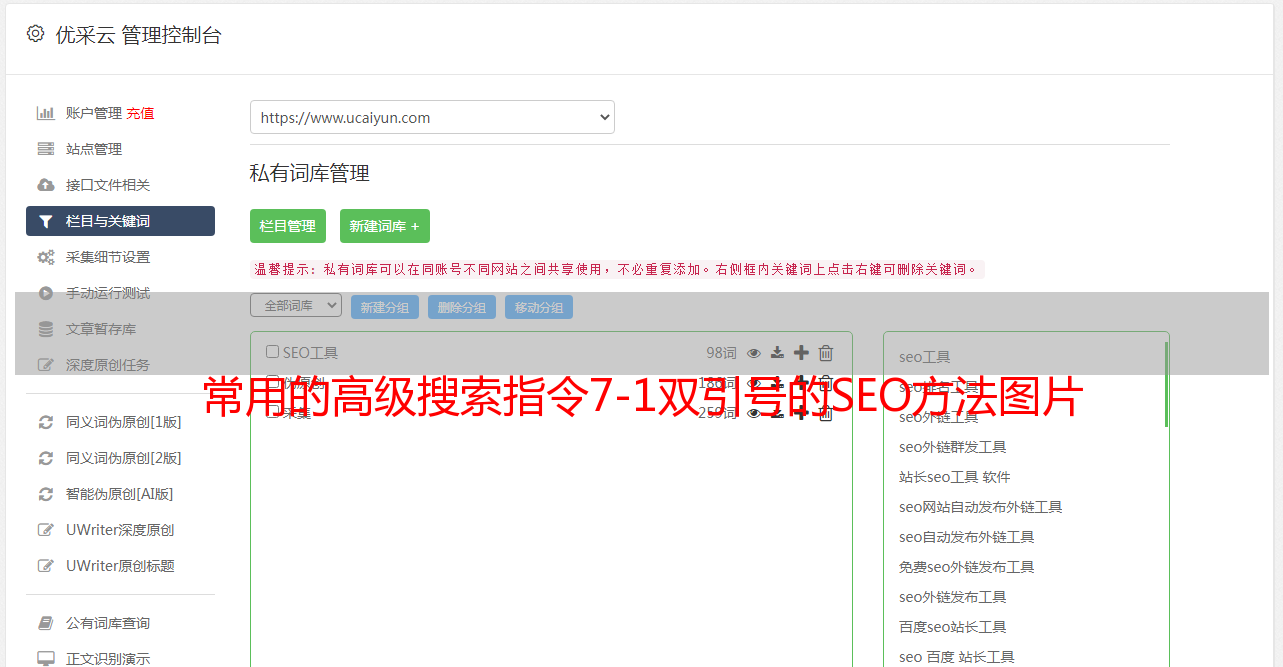Click the bar chart icon for 账户管理
The image size is (1283, 667).
pos(46,113)
